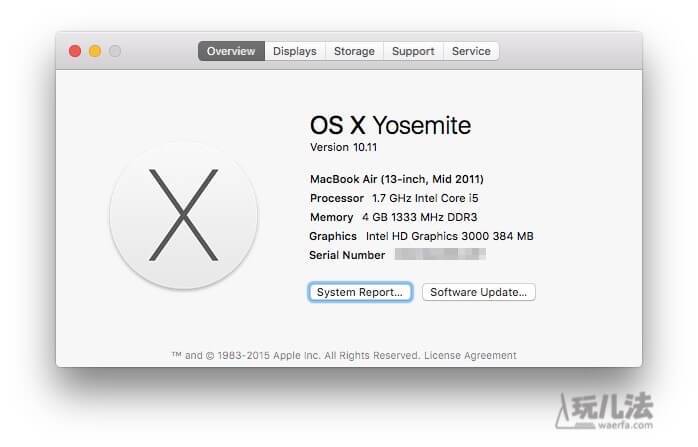Image resolution: width=698 pixels, height=447 pixels.
Task: Open the Storage tab
Action: pyautogui.click(x=354, y=51)
